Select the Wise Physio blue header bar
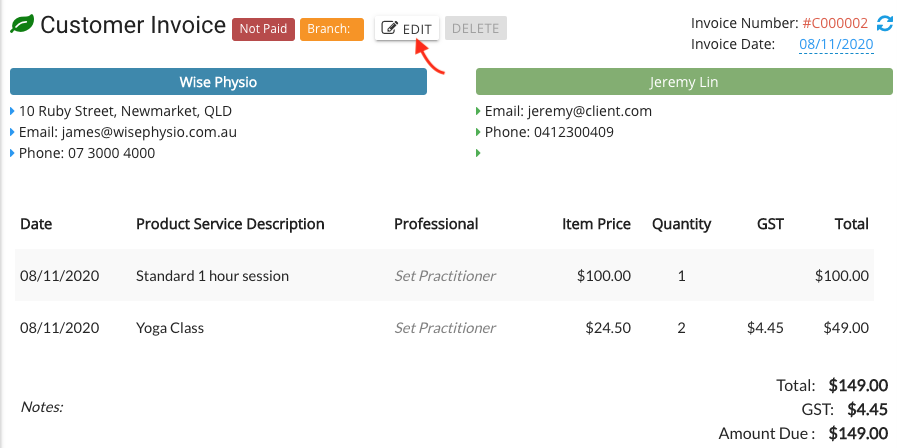 [x=219, y=82]
